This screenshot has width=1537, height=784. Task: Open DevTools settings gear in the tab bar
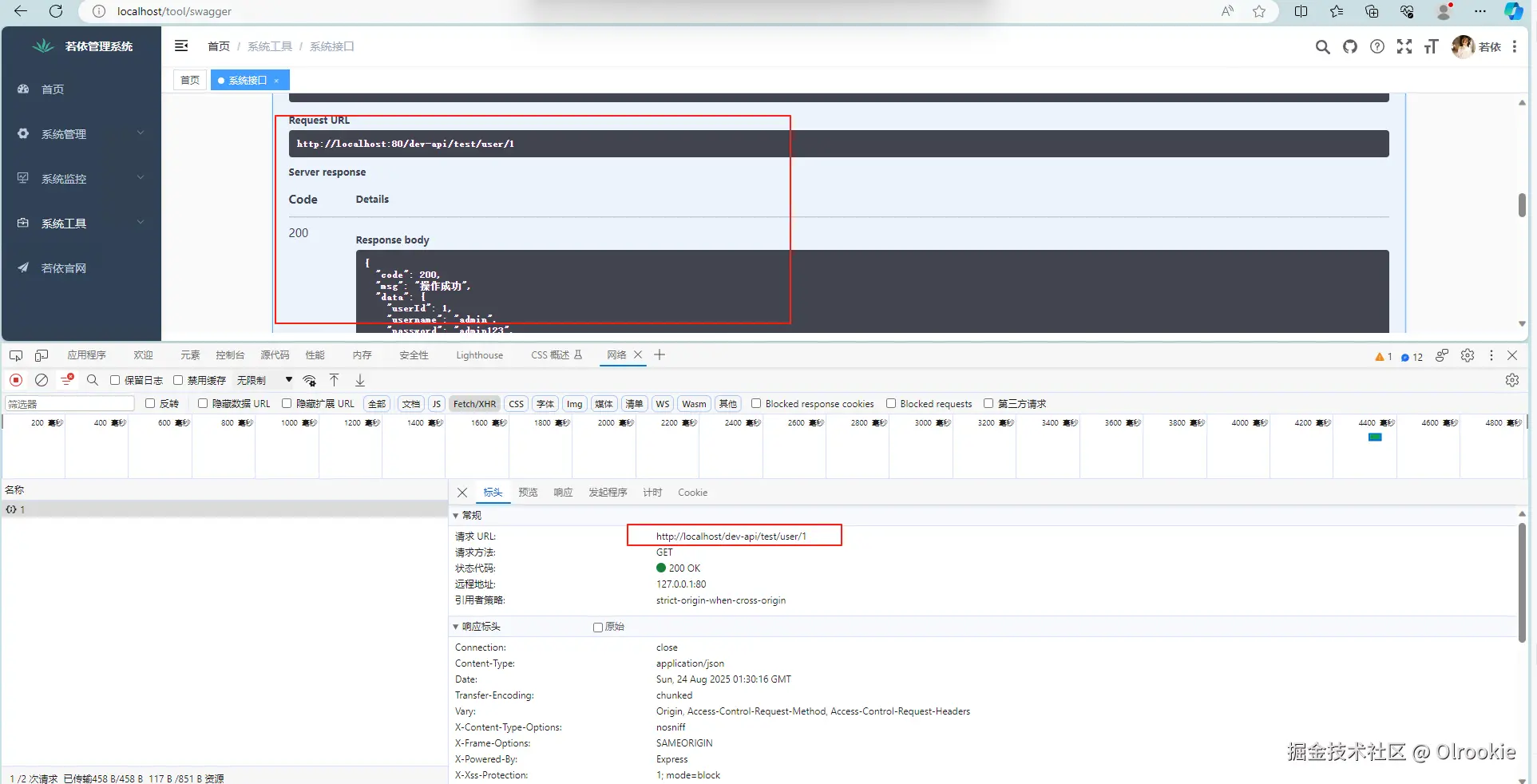[x=1468, y=355]
